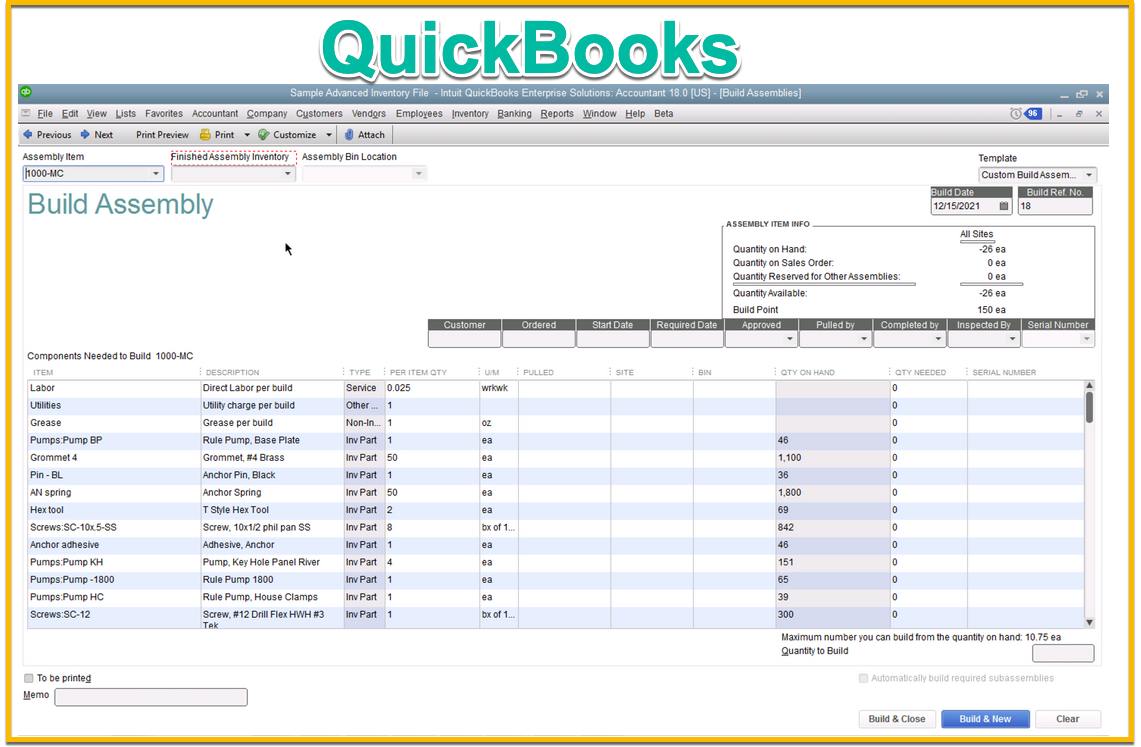Click the Customer input field
This screenshot has width=1141, height=747.
click(464, 339)
